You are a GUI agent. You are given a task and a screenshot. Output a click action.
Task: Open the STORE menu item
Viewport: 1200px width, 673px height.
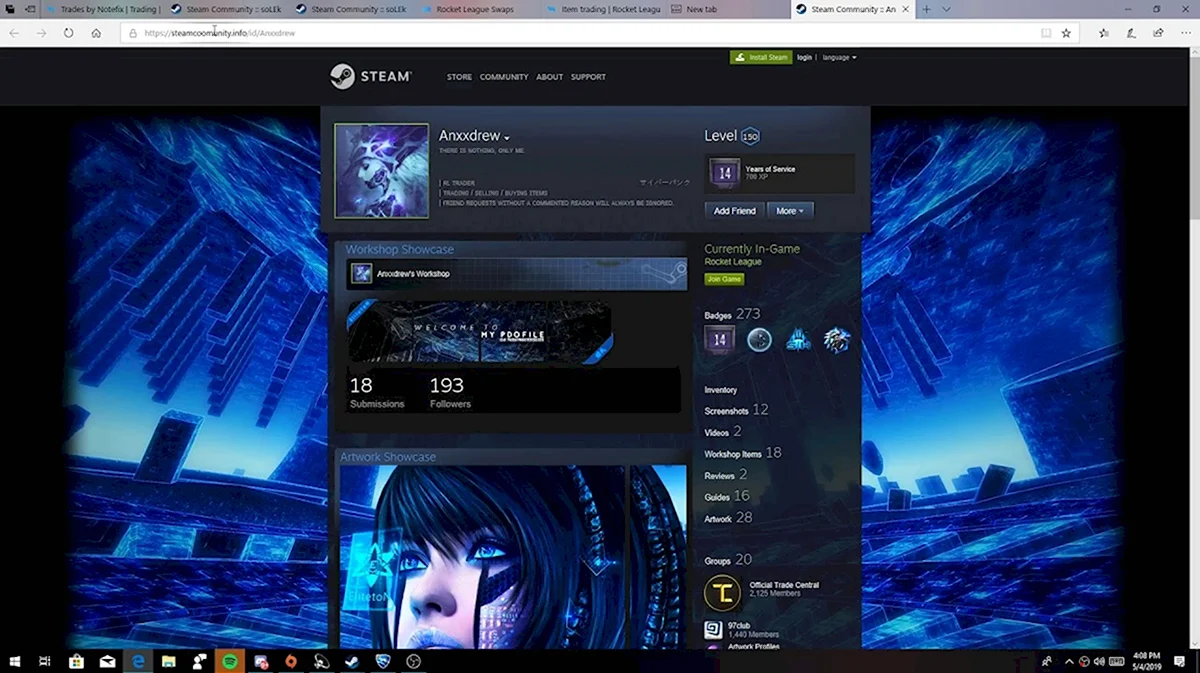point(459,77)
